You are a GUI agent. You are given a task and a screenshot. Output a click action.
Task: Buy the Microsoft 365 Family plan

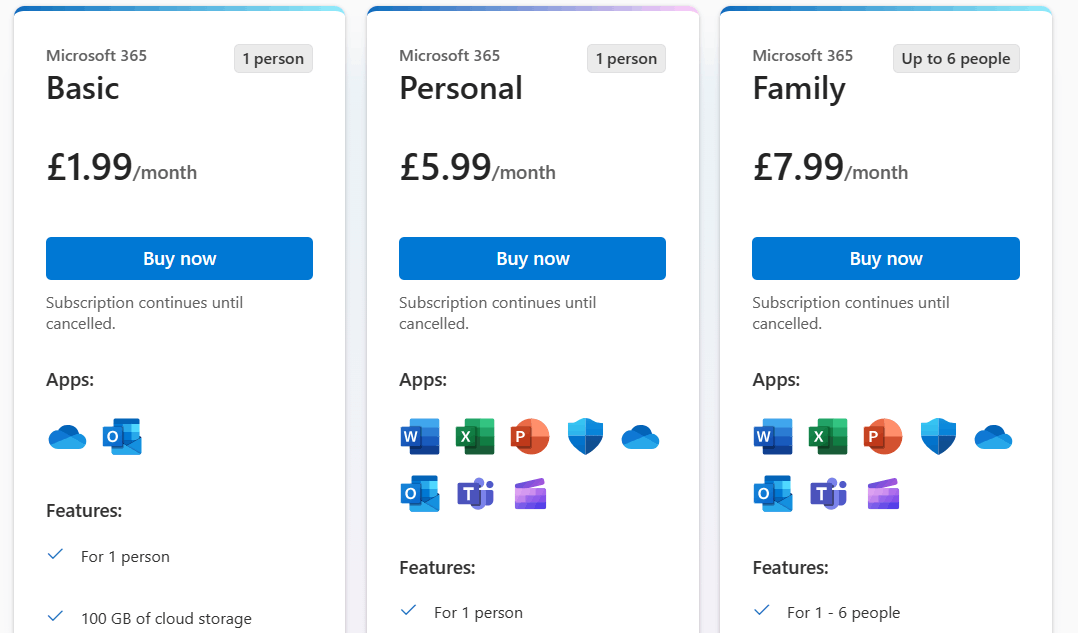[x=885, y=259]
